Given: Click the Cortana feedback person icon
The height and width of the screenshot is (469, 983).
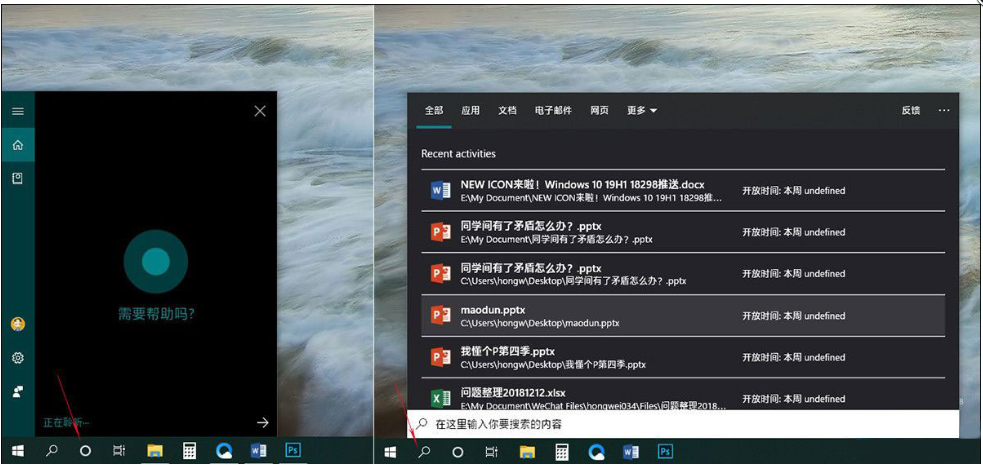Looking at the screenshot, I should tap(18, 392).
